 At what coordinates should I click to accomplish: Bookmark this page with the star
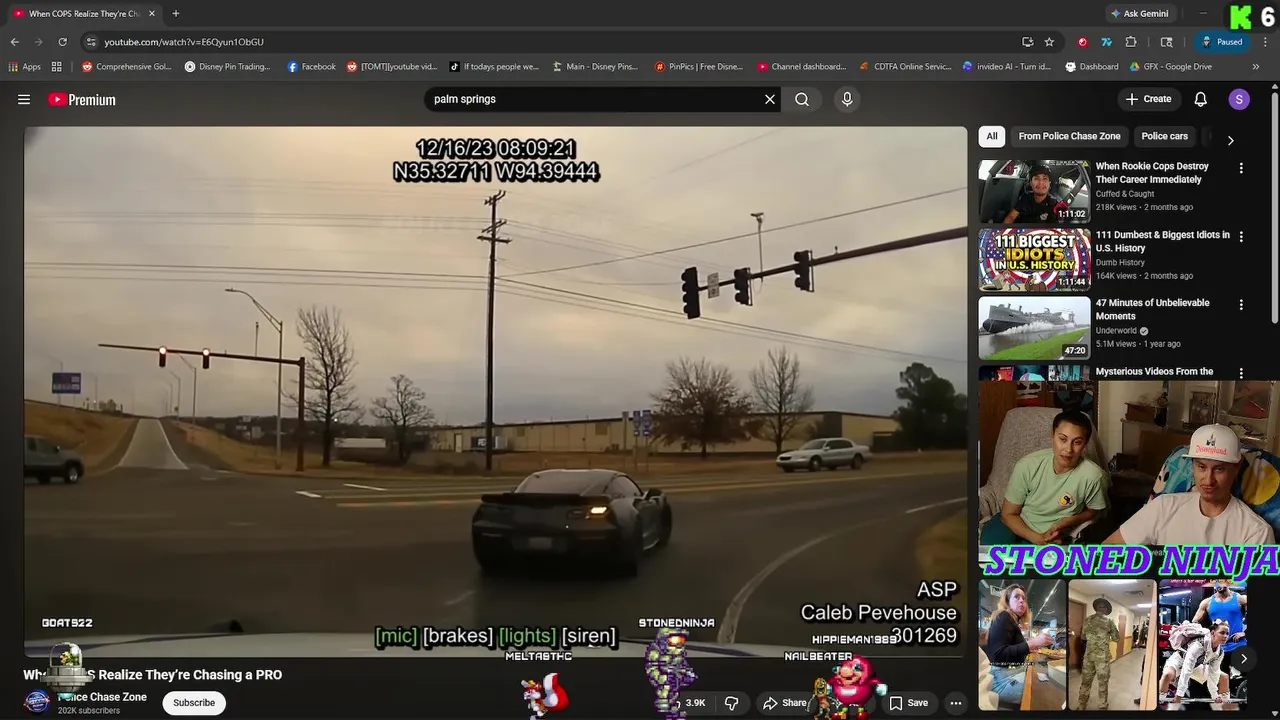[1049, 42]
